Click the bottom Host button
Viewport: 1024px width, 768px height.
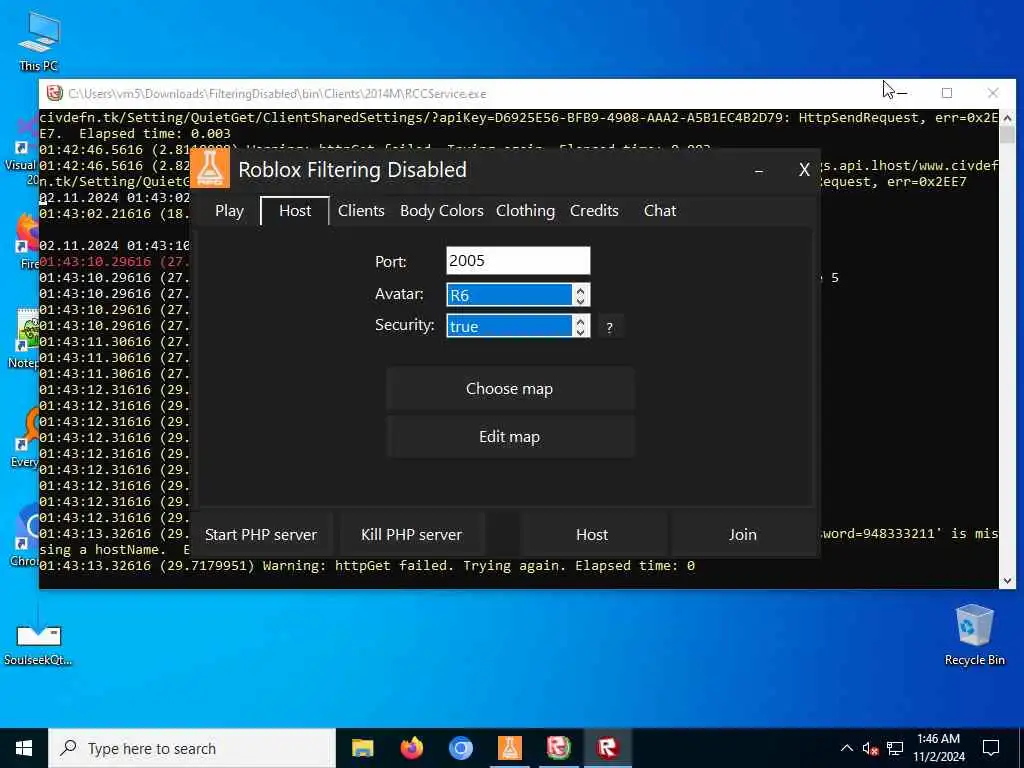click(x=592, y=534)
